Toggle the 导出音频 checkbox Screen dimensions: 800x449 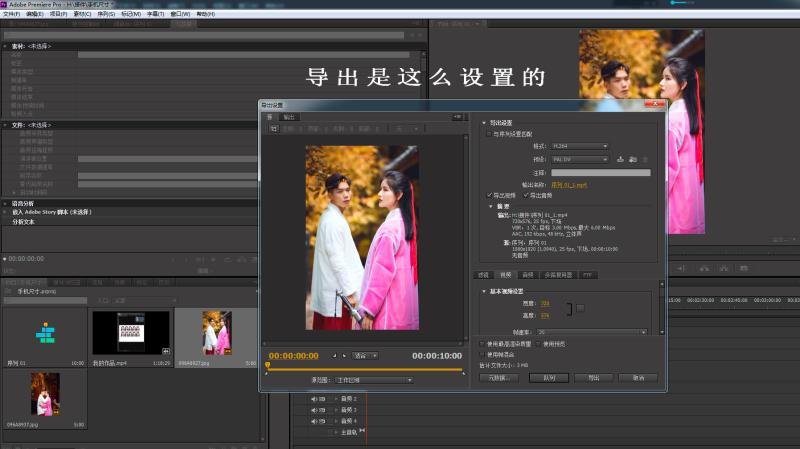pyautogui.click(x=526, y=195)
